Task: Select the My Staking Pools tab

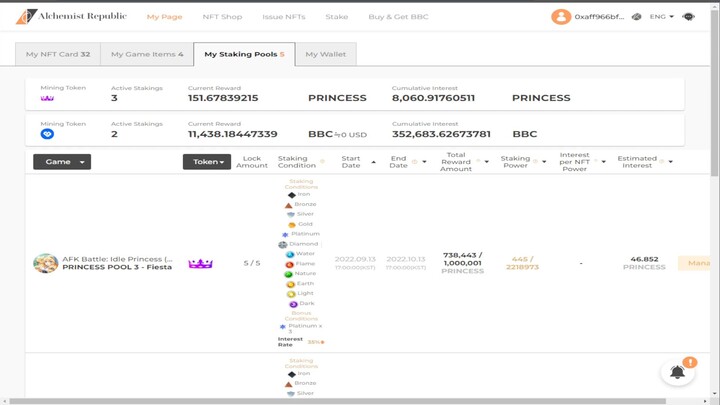Action: (244, 54)
